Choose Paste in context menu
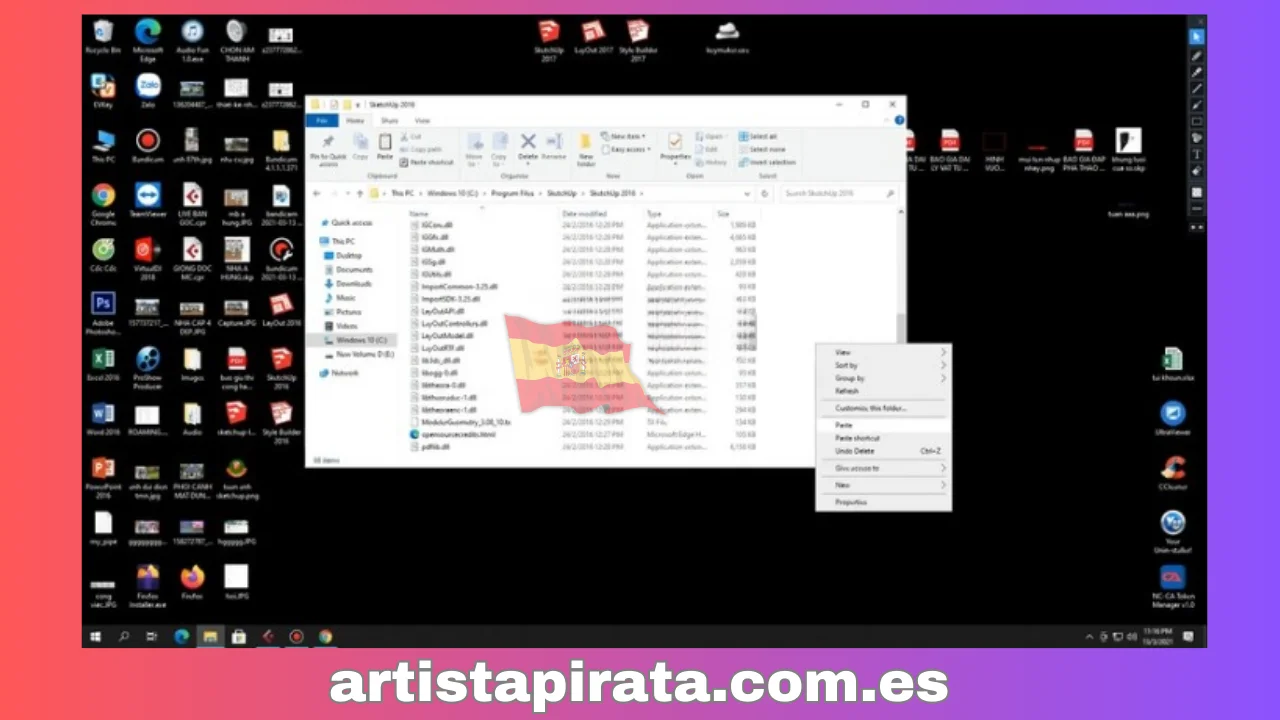 point(883,425)
